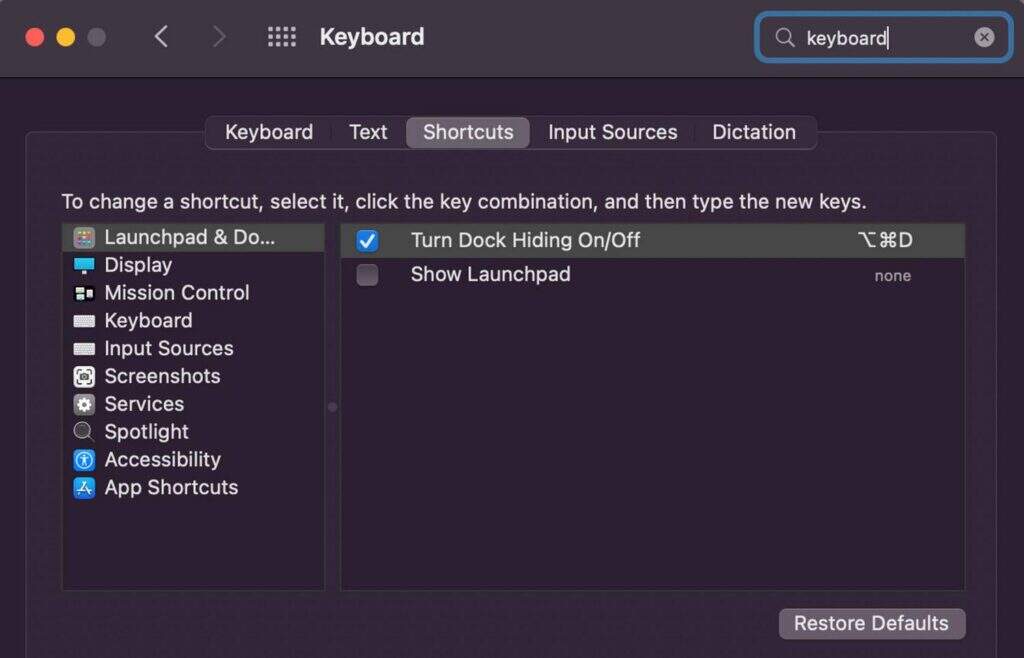This screenshot has height=658, width=1024.
Task: Click the Services gear icon
Action: 85,404
